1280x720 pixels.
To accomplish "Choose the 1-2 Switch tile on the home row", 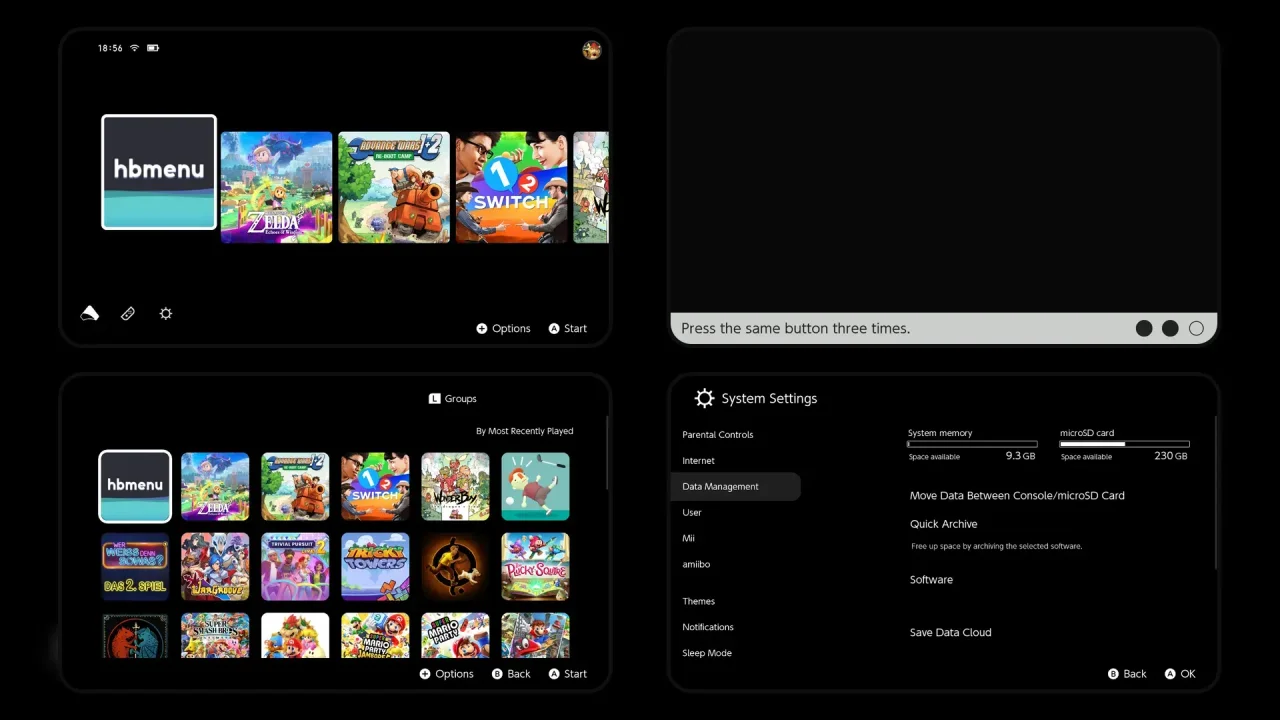I will [511, 187].
